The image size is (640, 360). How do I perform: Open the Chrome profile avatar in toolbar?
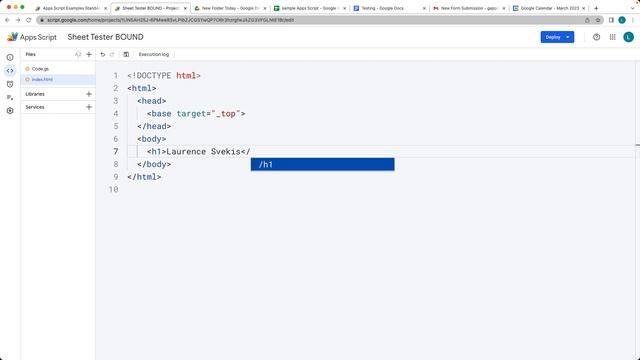point(622,20)
